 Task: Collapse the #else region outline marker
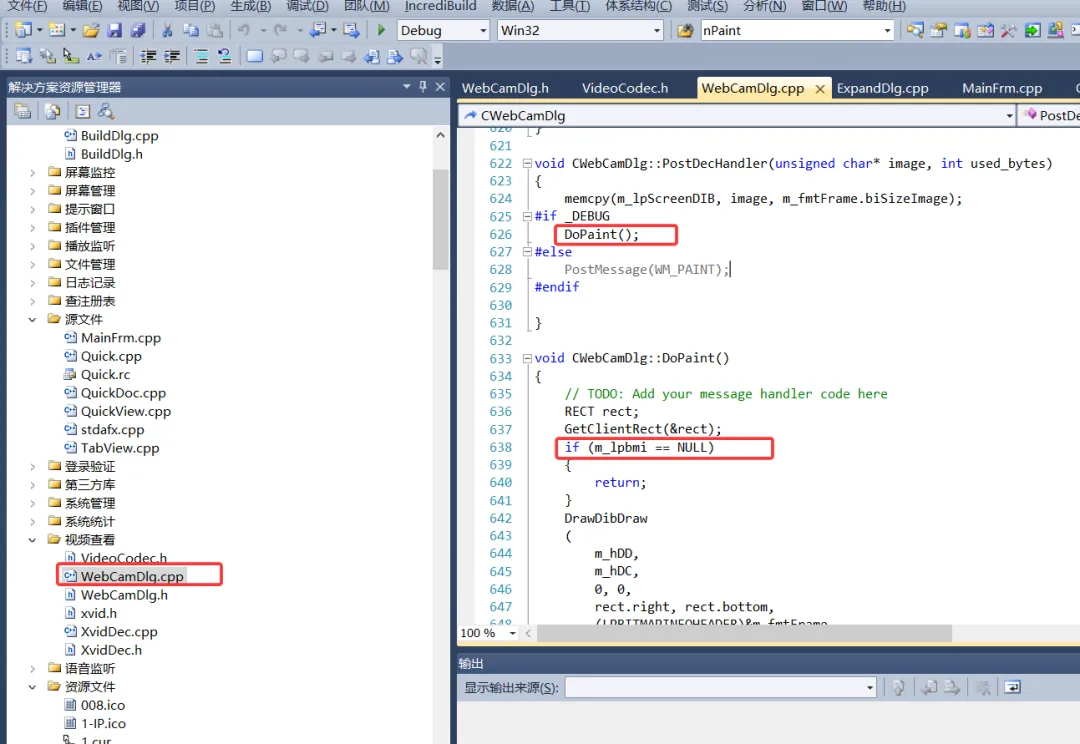(527, 251)
